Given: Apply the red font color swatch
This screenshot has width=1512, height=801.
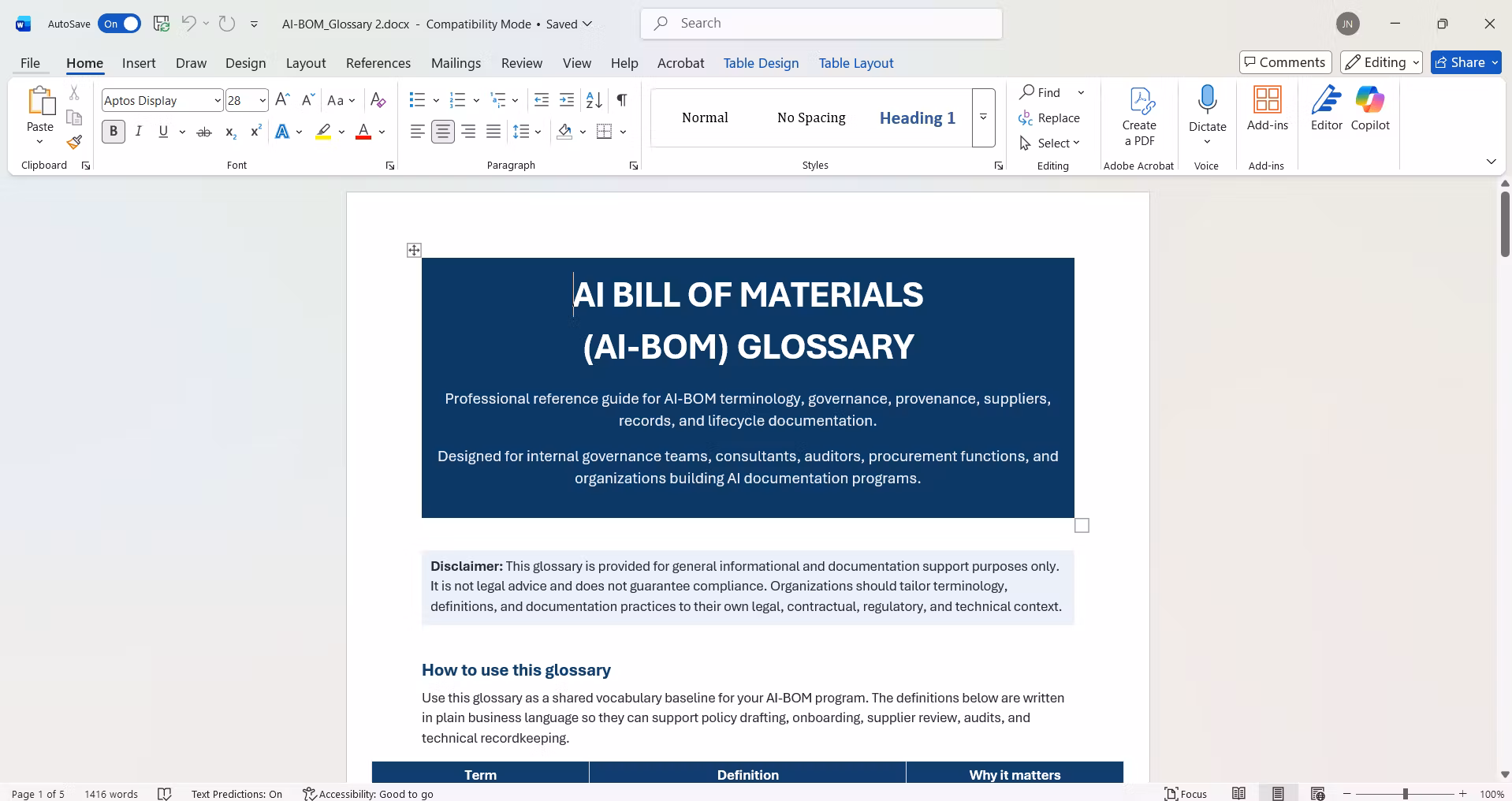Looking at the screenshot, I should pos(363,132).
